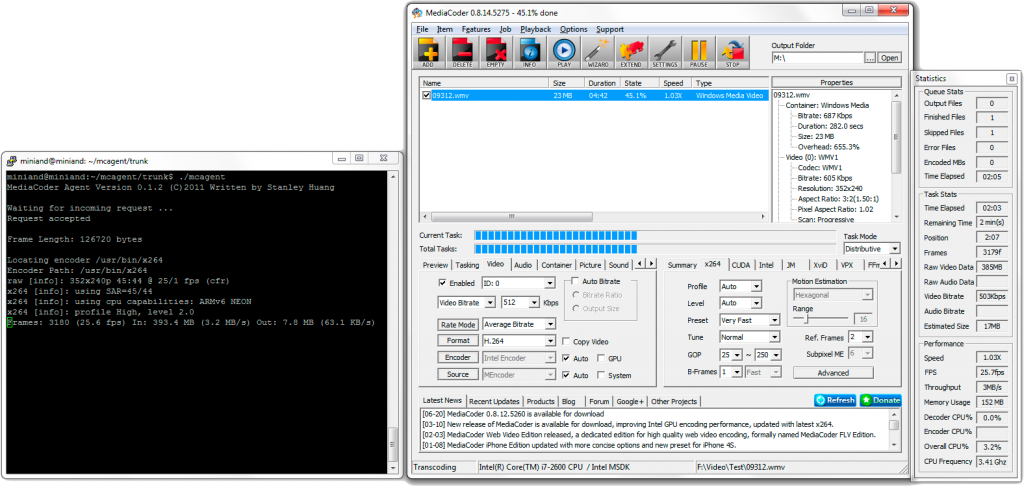Click the file list horizontal scrollbar
Image resolution: width=1024 pixels, height=486 pixels.
[x=594, y=216]
